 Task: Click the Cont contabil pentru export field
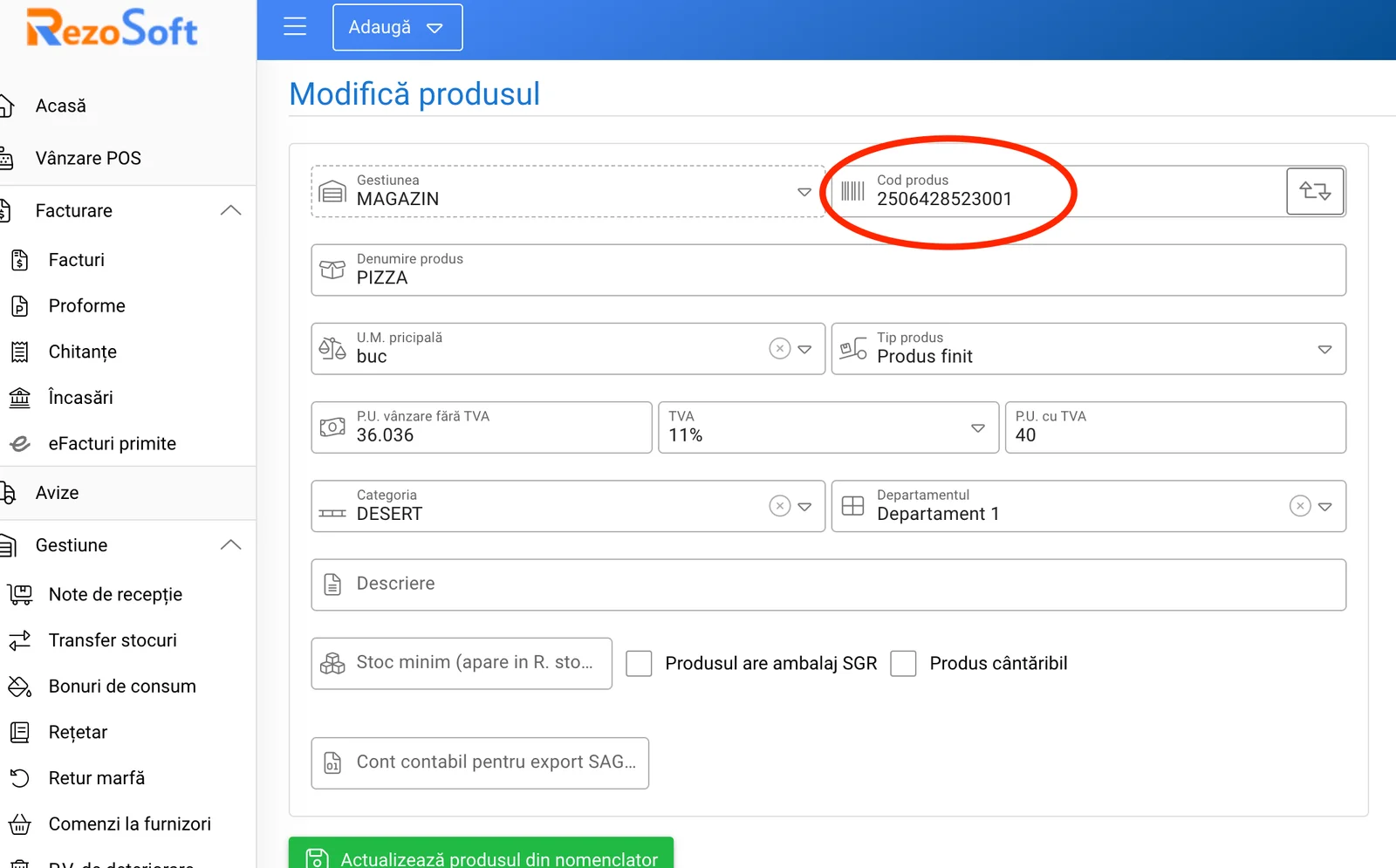[x=480, y=763]
